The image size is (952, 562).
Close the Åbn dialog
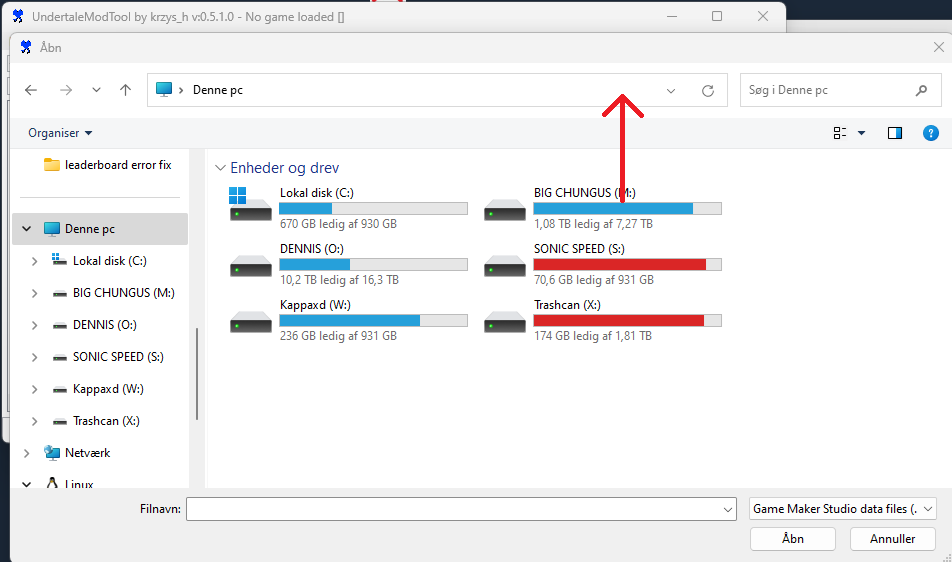click(x=938, y=47)
